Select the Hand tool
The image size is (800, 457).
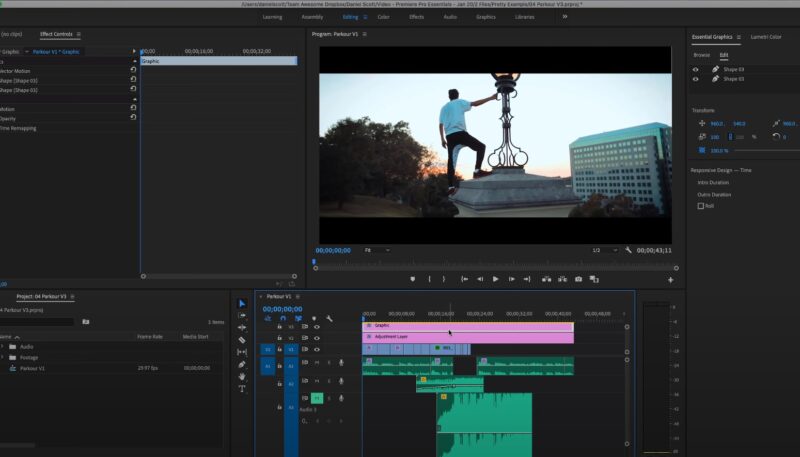click(242, 376)
